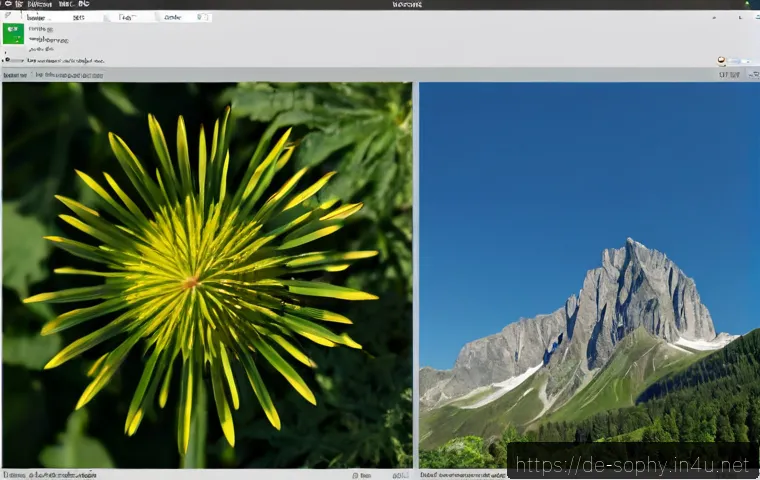This screenshot has height=480, width=760.
Task: Select the pencil edit icon beside the tabs
Action: coord(8,16)
